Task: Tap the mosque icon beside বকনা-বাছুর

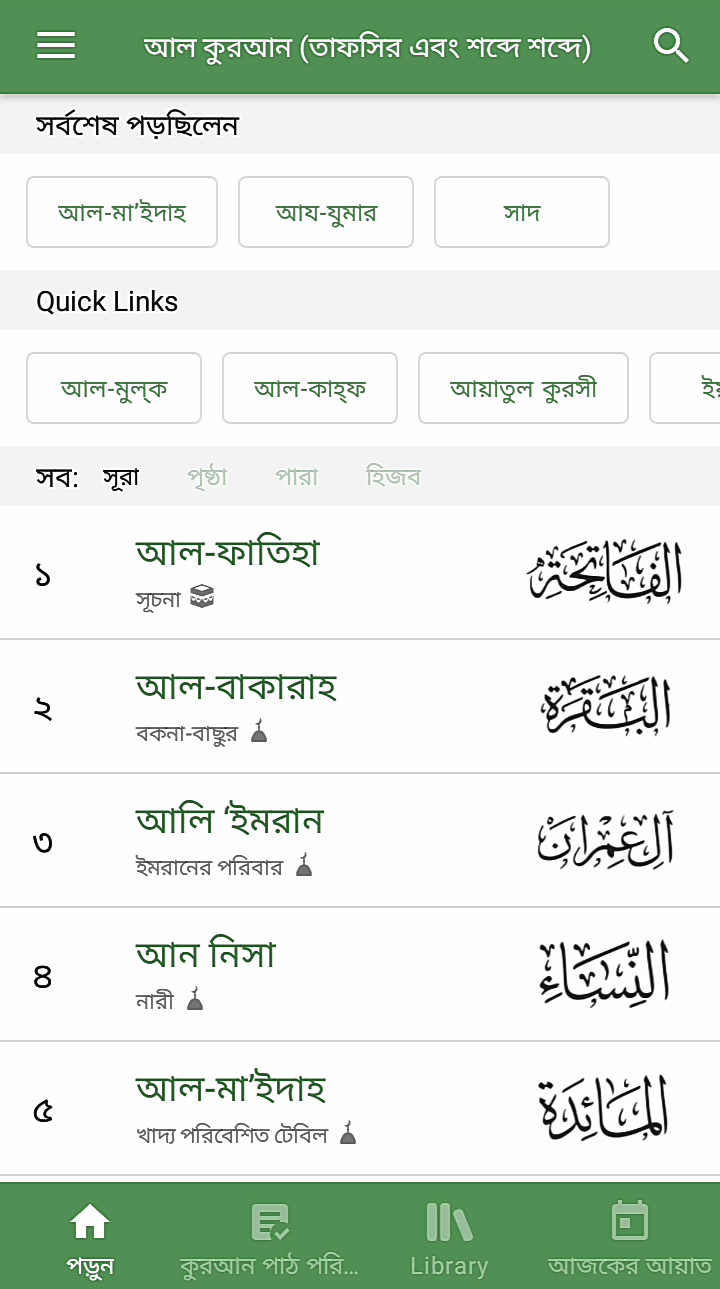Action: click(259, 732)
